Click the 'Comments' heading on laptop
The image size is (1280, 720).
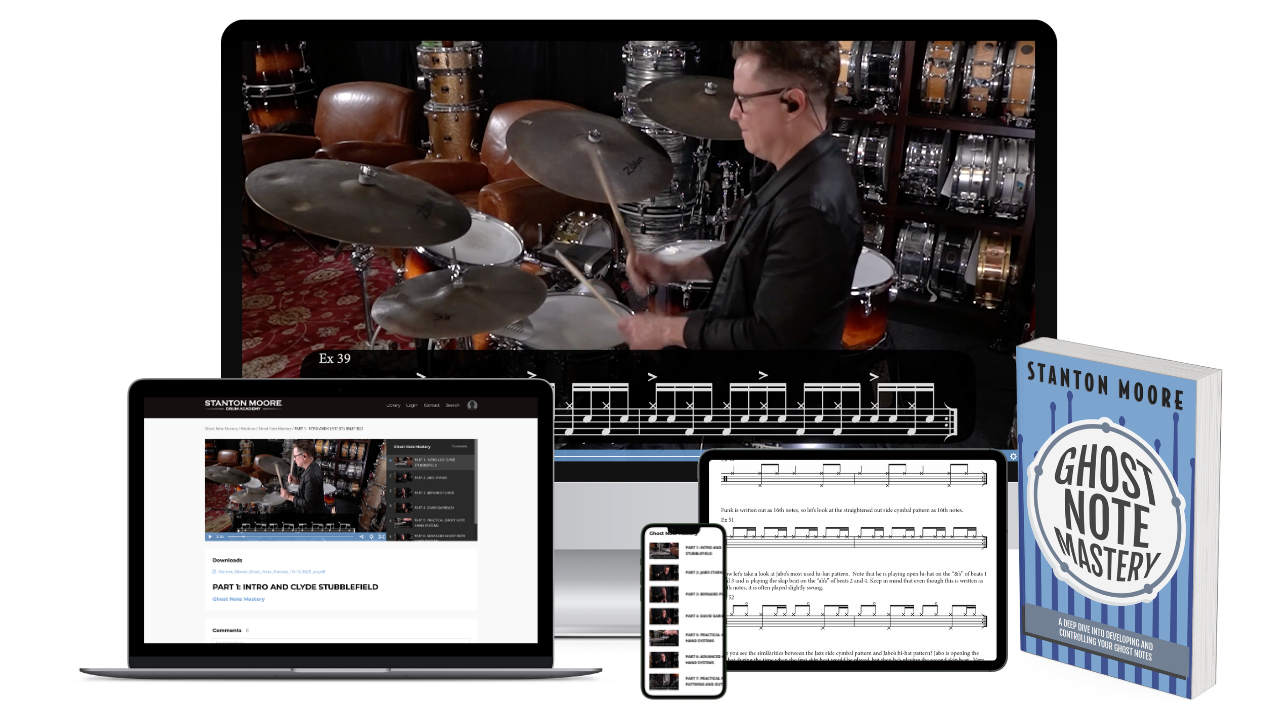tap(227, 630)
